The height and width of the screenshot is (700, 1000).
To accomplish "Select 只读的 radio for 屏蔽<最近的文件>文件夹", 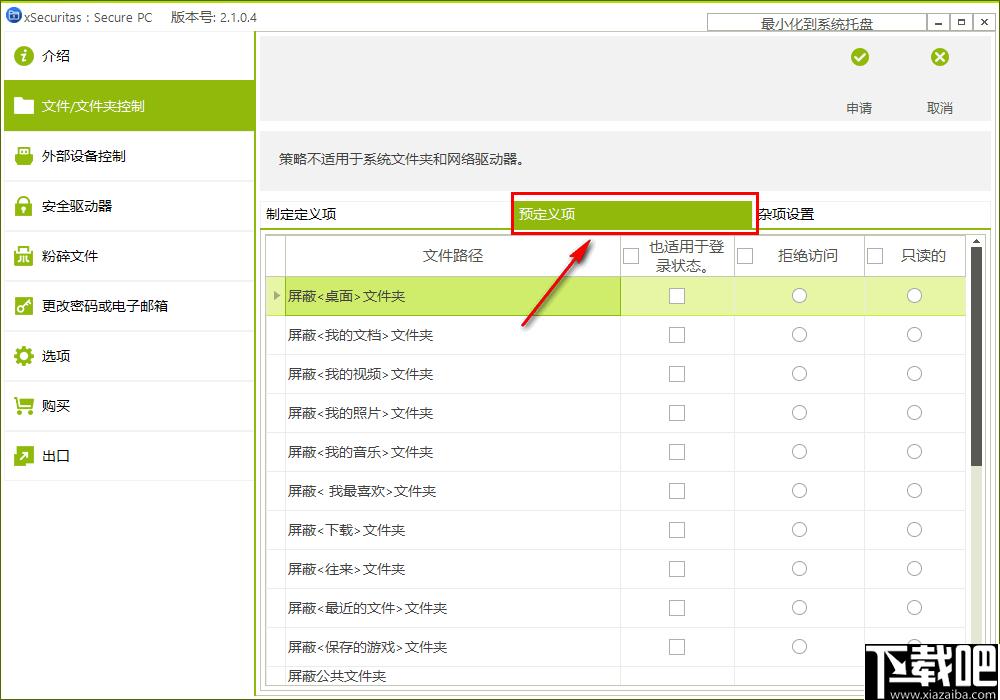I will point(914,608).
